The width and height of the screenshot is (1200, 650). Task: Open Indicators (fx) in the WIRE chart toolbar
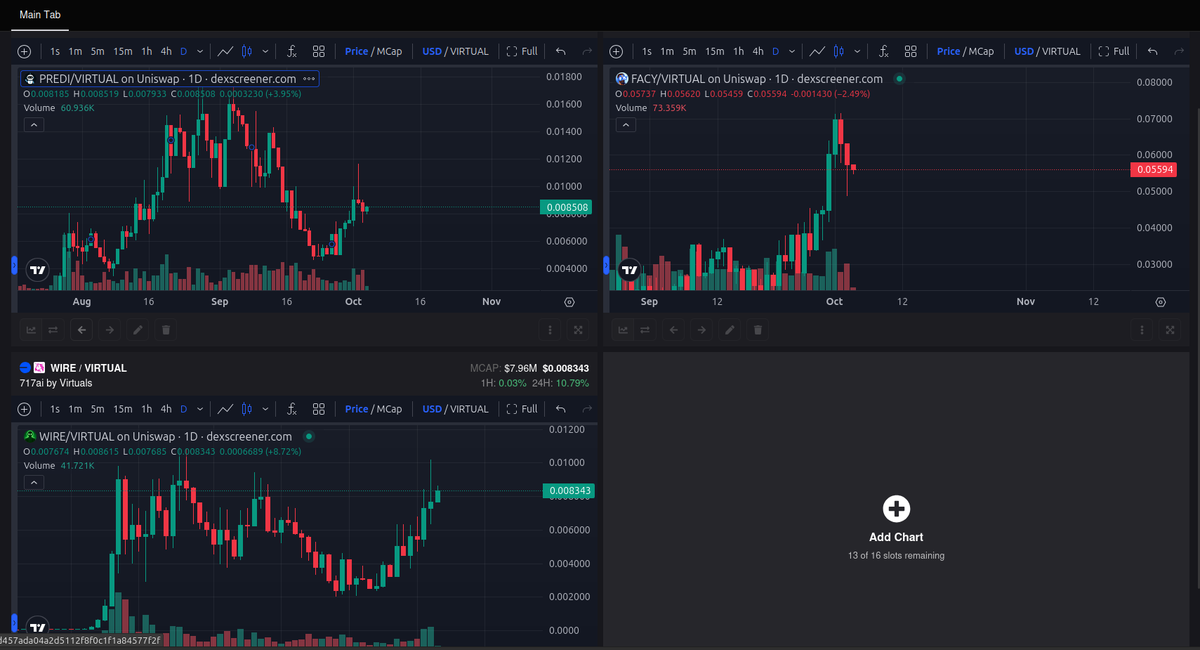[292, 409]
